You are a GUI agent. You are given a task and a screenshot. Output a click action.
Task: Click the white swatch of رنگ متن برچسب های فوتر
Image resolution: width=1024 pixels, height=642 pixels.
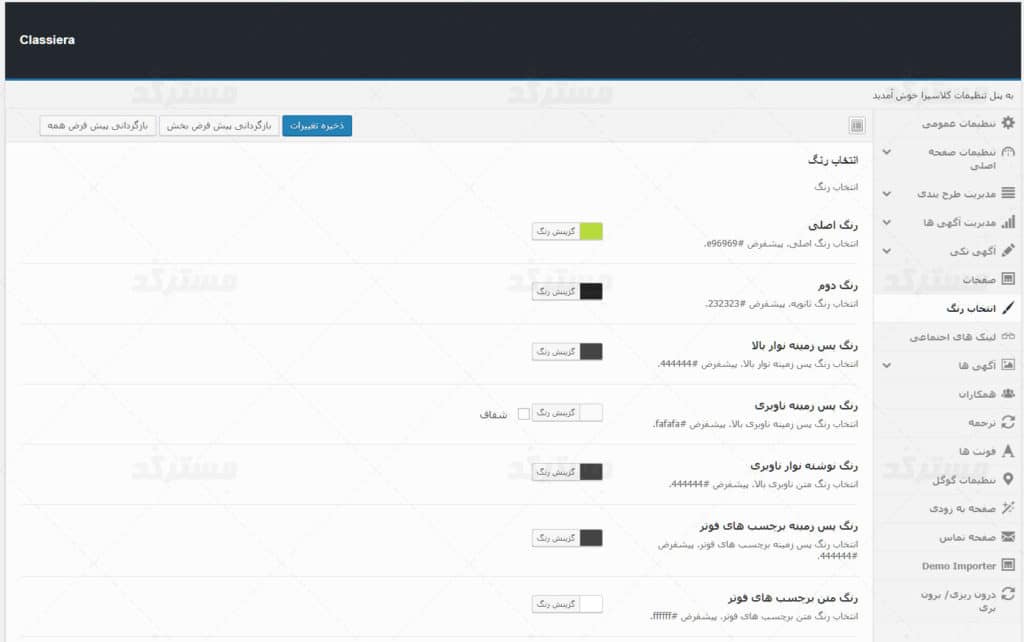point(591,604)
